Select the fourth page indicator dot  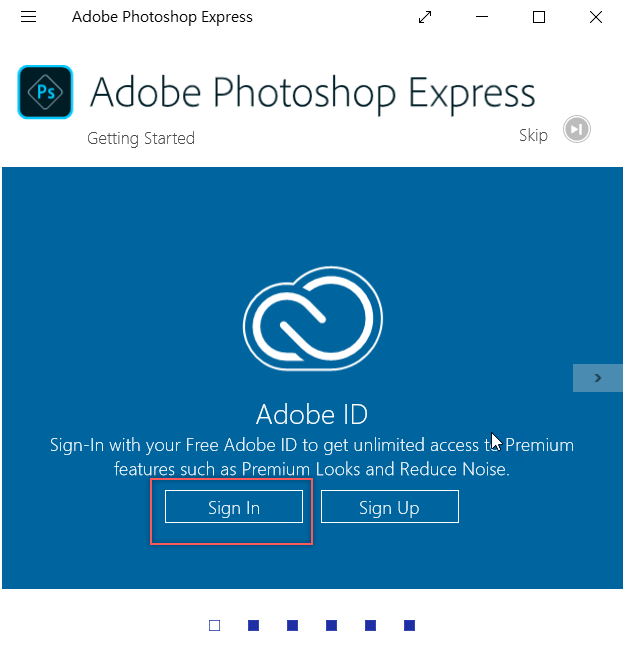(x=331, y=626)
